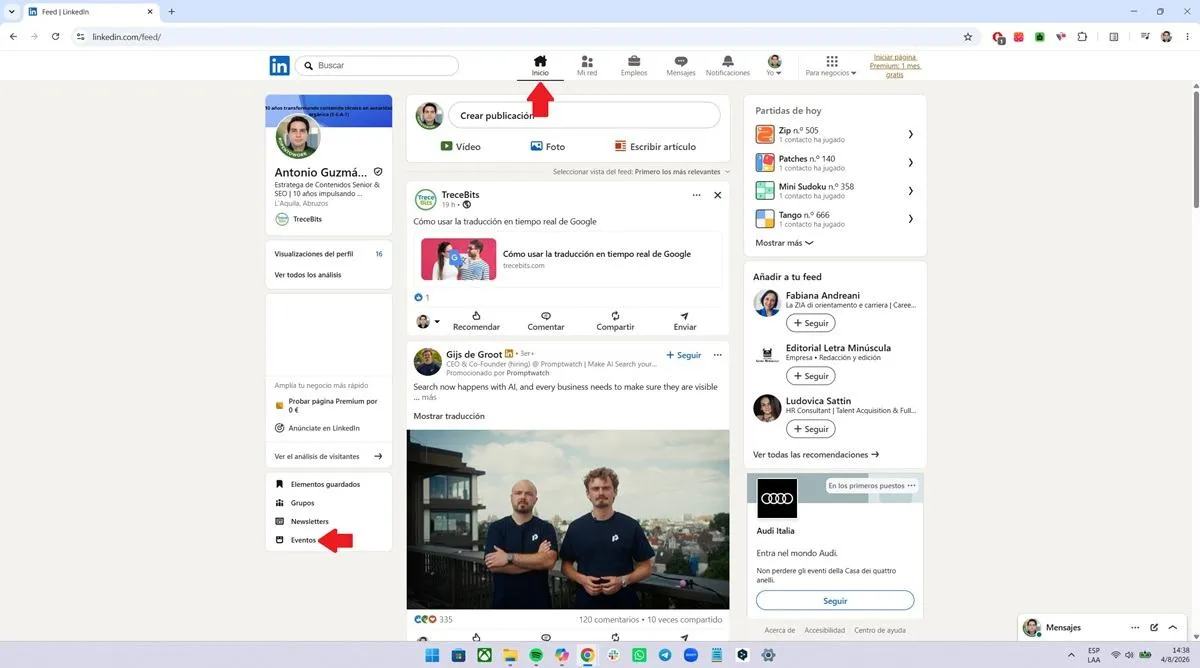Open the Mensajes messaging icon in navbar
The width and height of the screenshot is (1200, 668).
pos(681,66)
